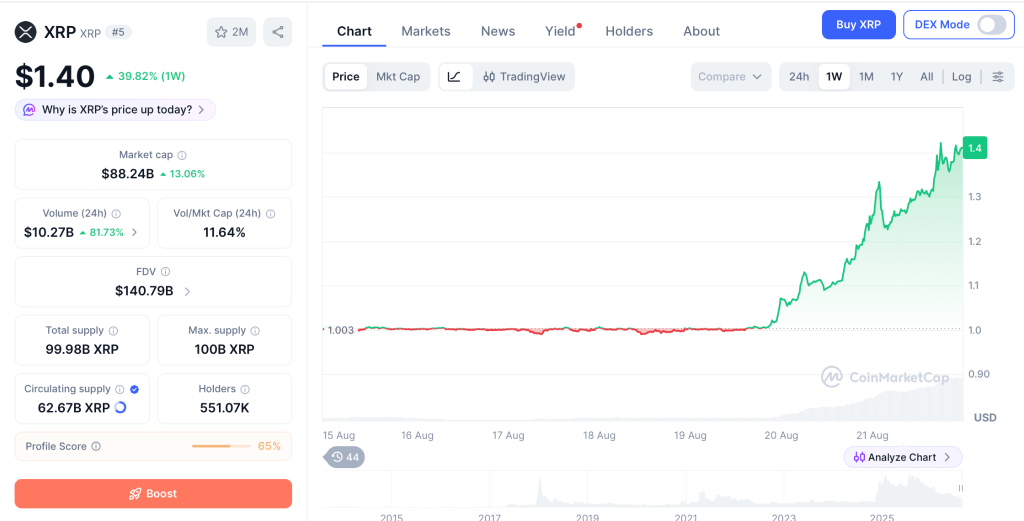Select Mkt Cap chart mode

pyautogui.click(x=398, y=77)
